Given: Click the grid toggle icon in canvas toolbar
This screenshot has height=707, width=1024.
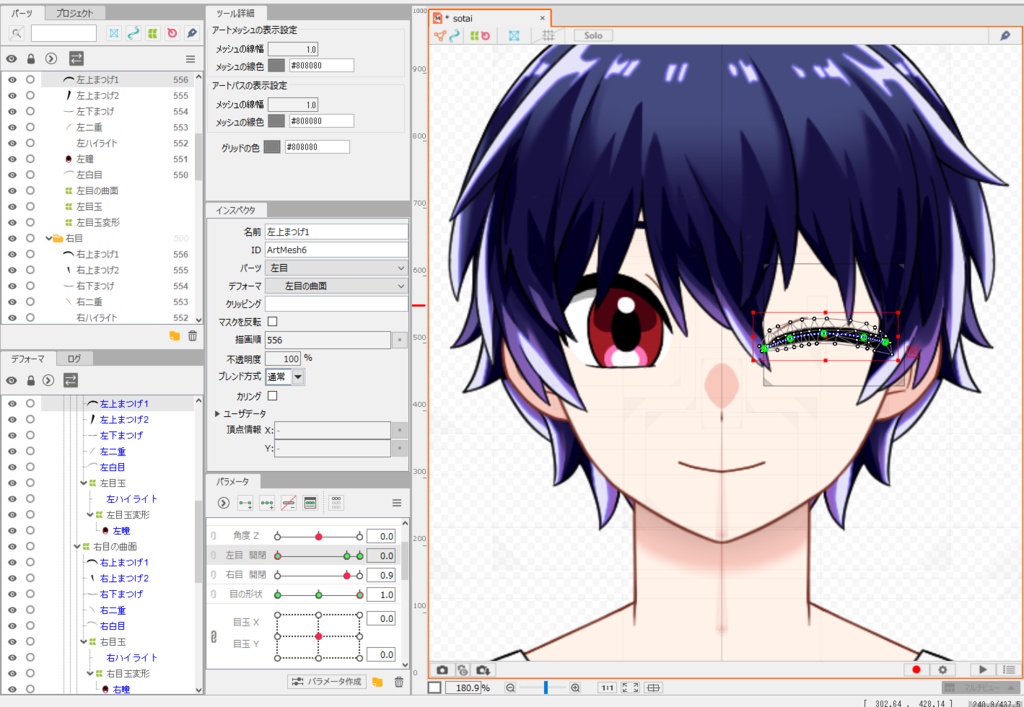Looking at the screenshot, I should [x=549, y=35].
